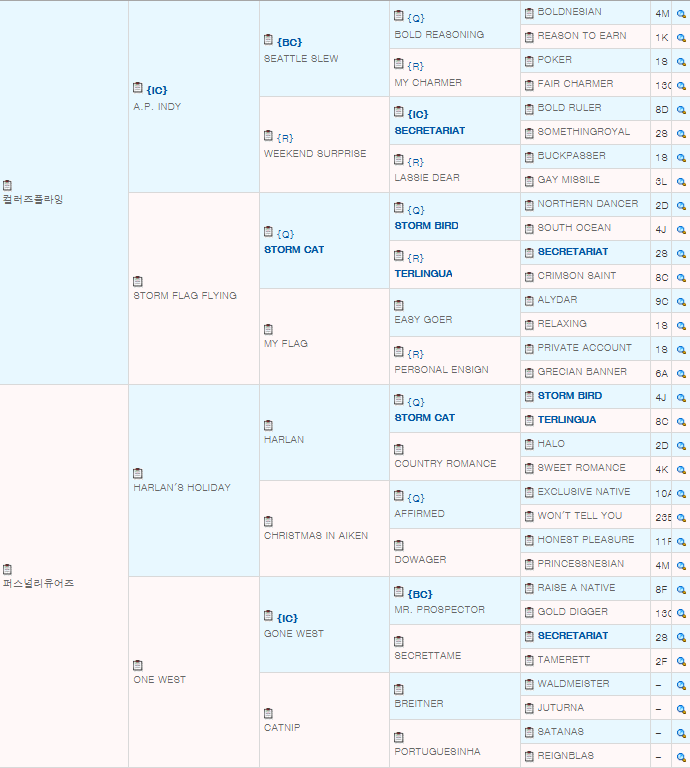The width and height of the screenshot is (690, 768).
Task: Select the 컬러즈플라잉 sire name
Action: [33, 199]
